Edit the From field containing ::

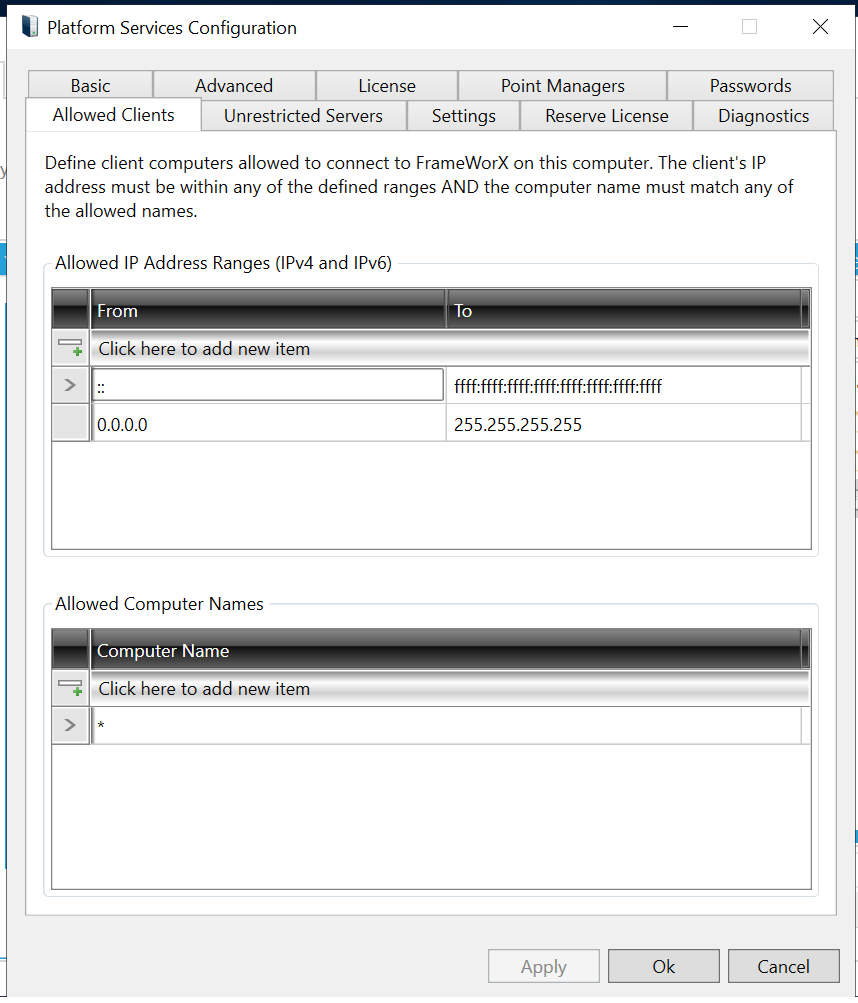267,386
